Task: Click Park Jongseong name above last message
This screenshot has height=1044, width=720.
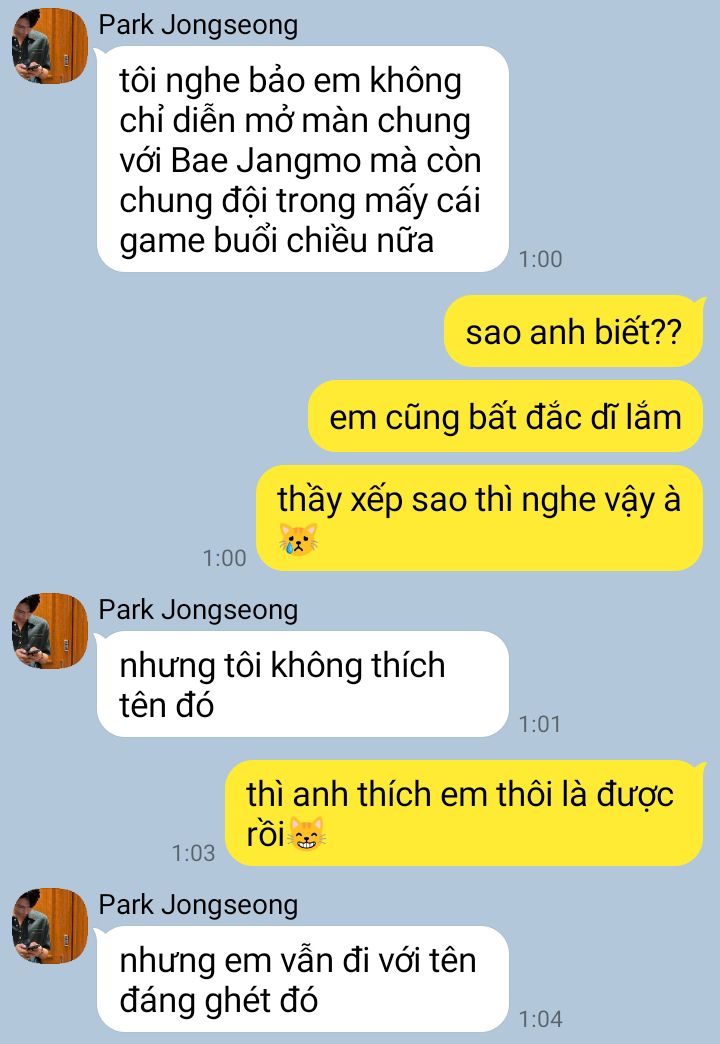Action: [x=198, y=906]
